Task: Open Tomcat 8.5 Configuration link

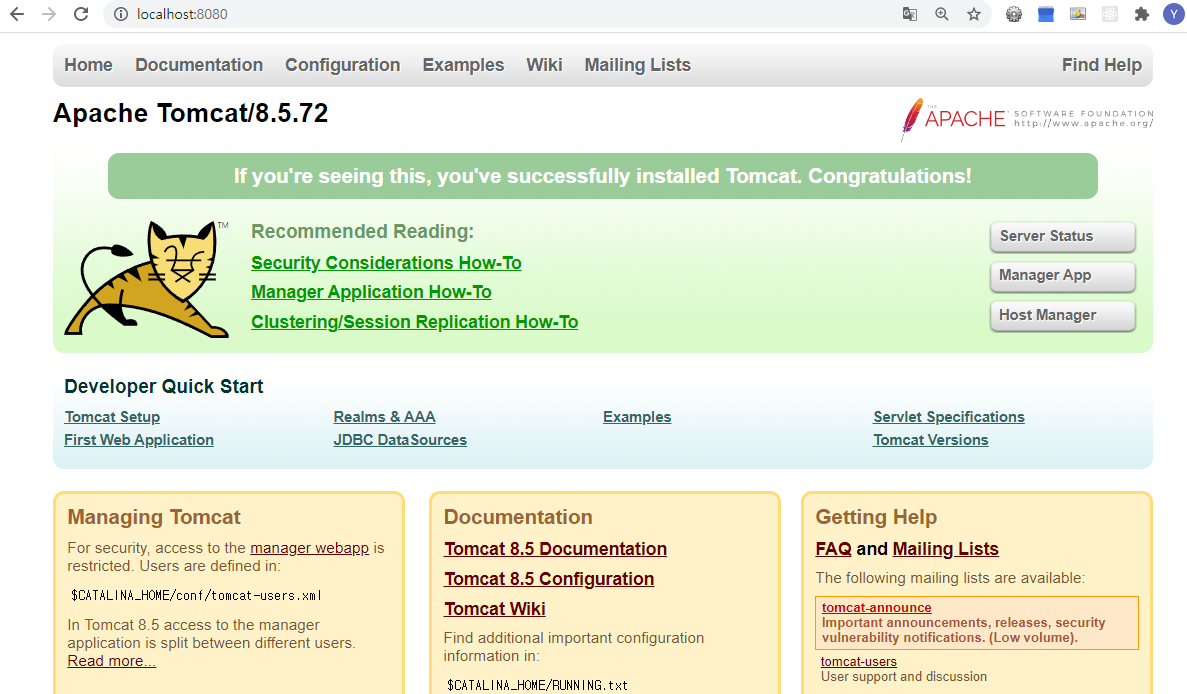Action: [x=549, y=579]
